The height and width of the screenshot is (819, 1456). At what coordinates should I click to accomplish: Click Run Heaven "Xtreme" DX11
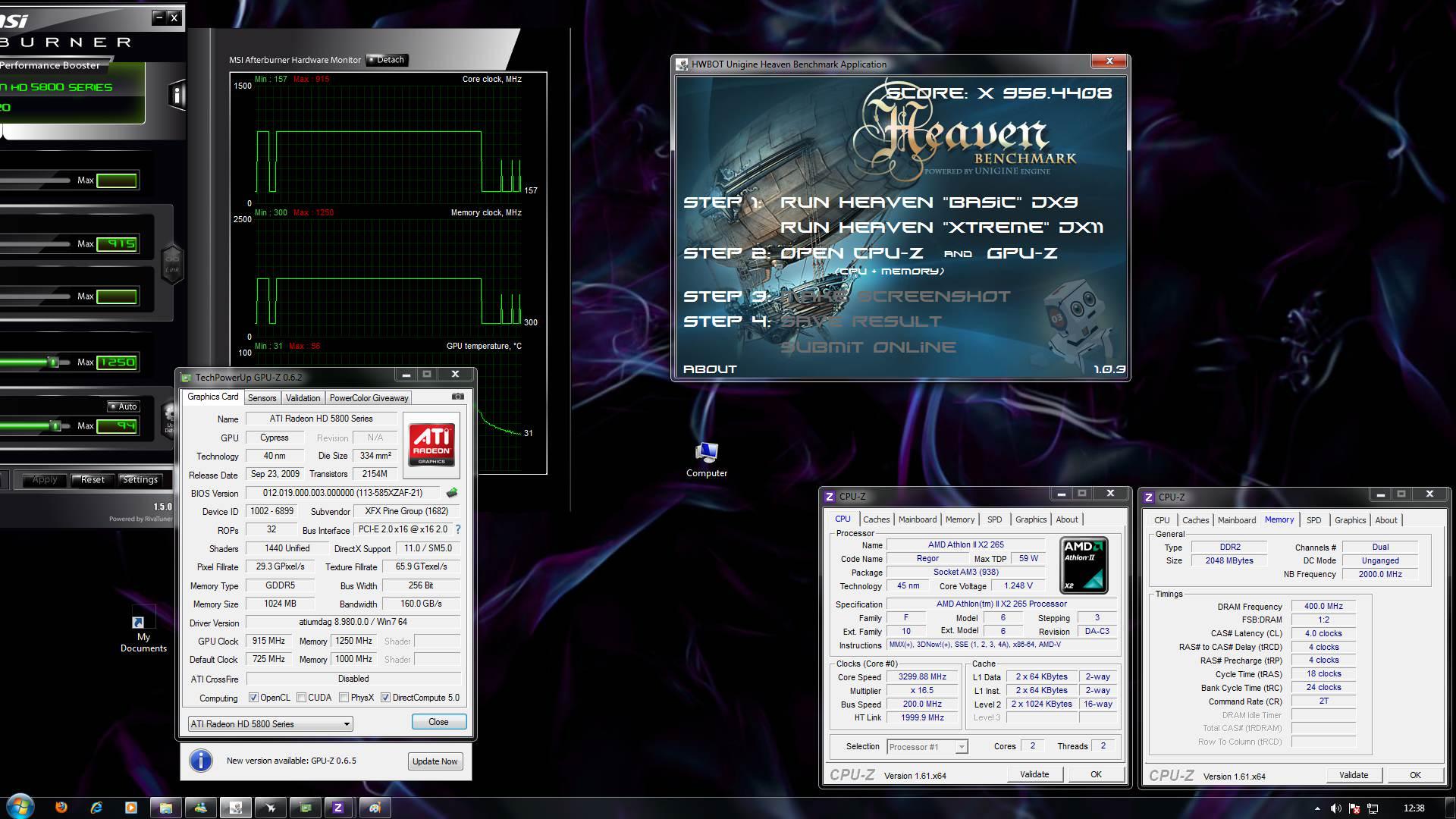click(x=942, y=227)
